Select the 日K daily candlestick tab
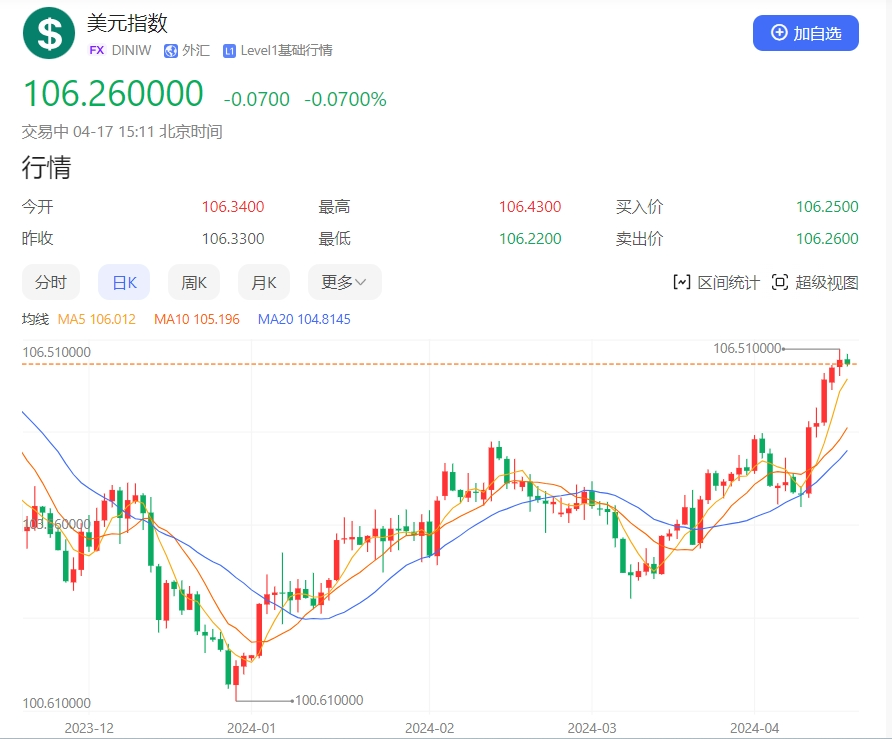 coord(124,282)
